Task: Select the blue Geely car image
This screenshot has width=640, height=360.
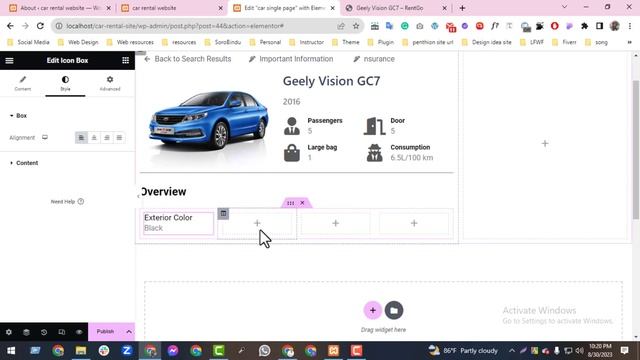Action: 209,121
